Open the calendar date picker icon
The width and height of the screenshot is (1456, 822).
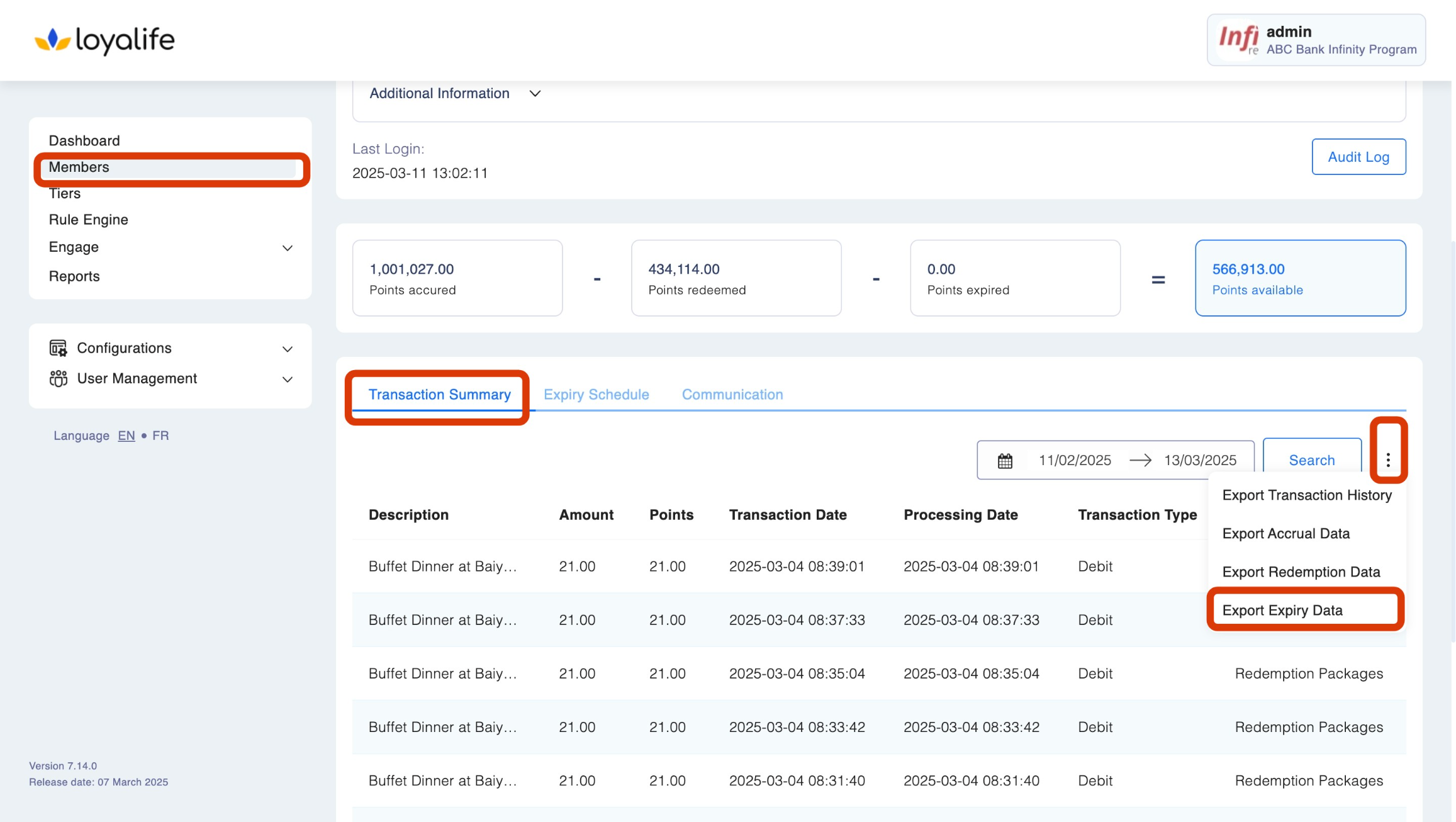1005,461
